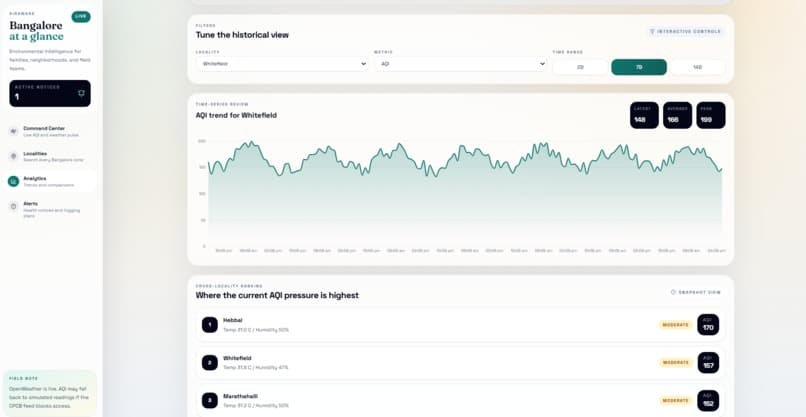This screenshot has height=417, width=806.
Task: Select the last time range option
Action: tap(698, 67)
